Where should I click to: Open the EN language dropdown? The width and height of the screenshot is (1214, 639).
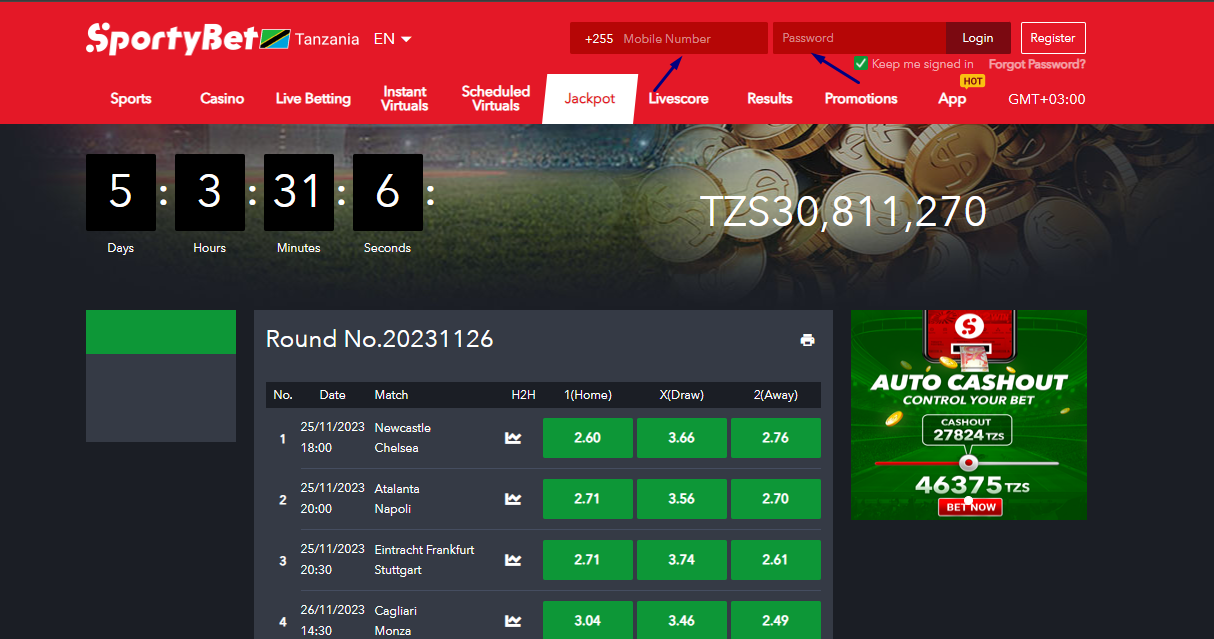point(392,39)
